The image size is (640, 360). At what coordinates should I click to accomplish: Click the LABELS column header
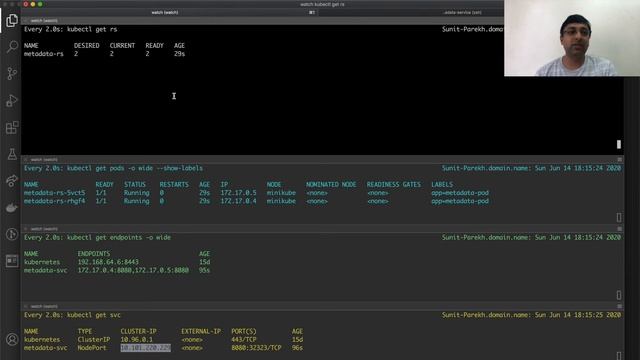pos(442,184)
